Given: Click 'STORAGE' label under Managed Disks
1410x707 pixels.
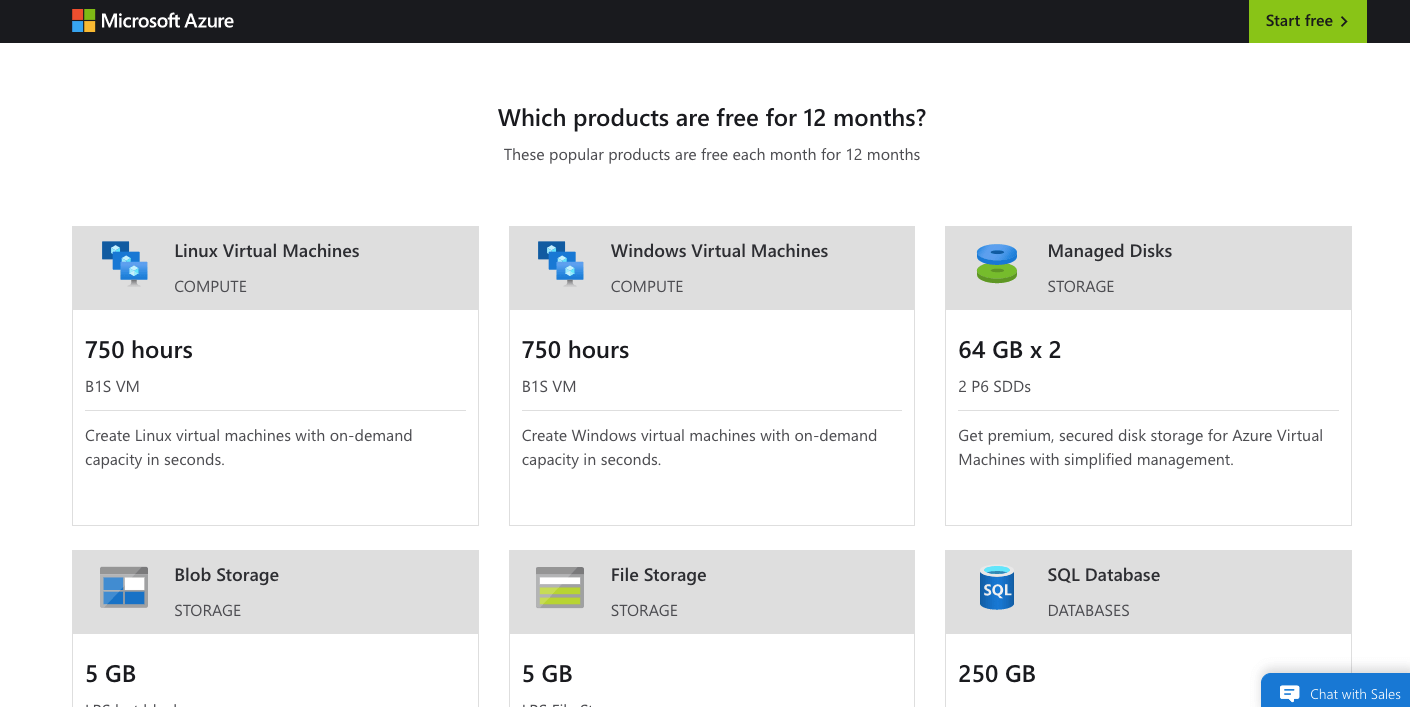Looking at the screenshot, I should (x=1081, y=286).
